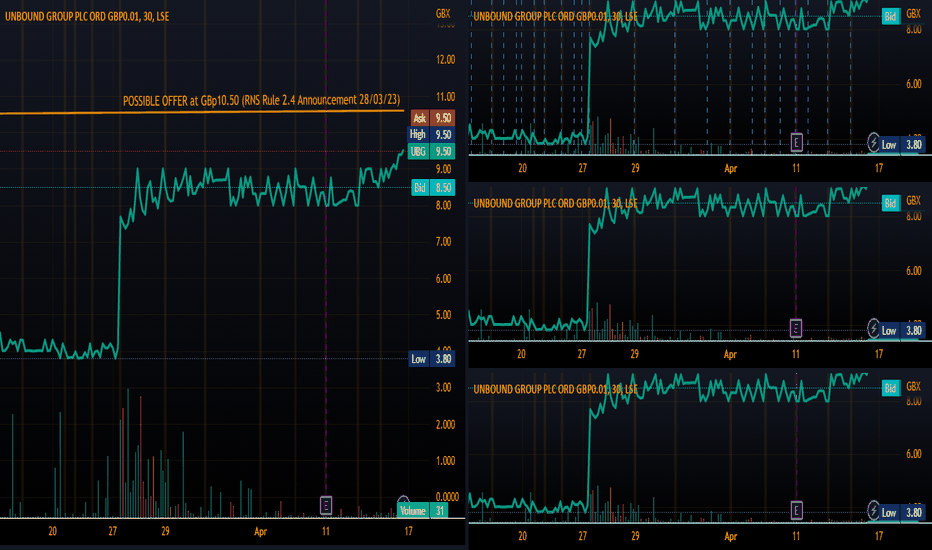The height and width of the screenshot is (550, 932).
Task: Click the Ask 9.50 price label
Action: point(433,118)
